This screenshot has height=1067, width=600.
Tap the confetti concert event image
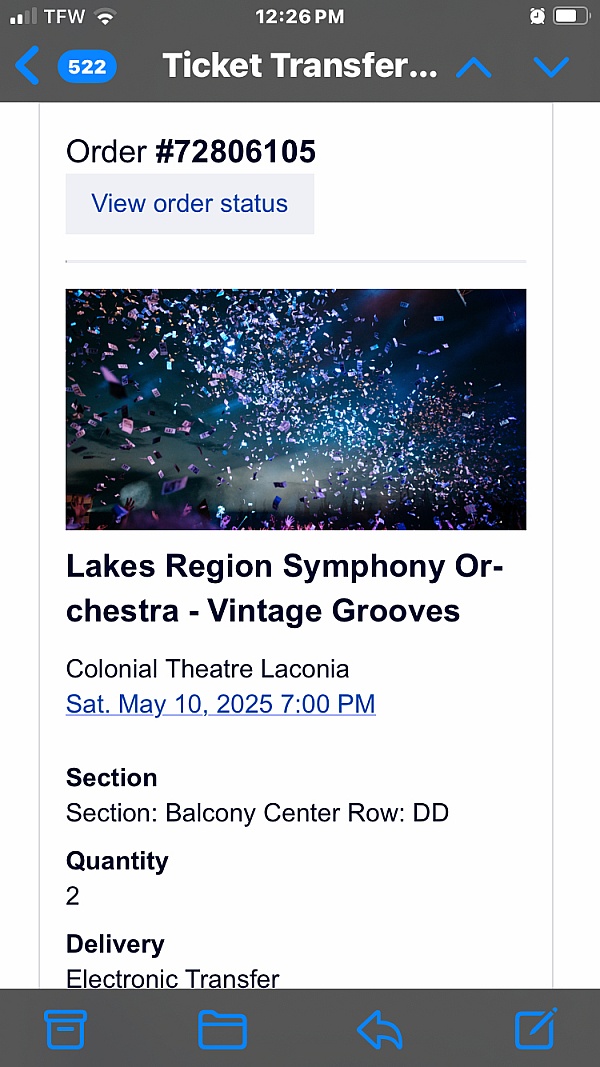click(296, 409)
